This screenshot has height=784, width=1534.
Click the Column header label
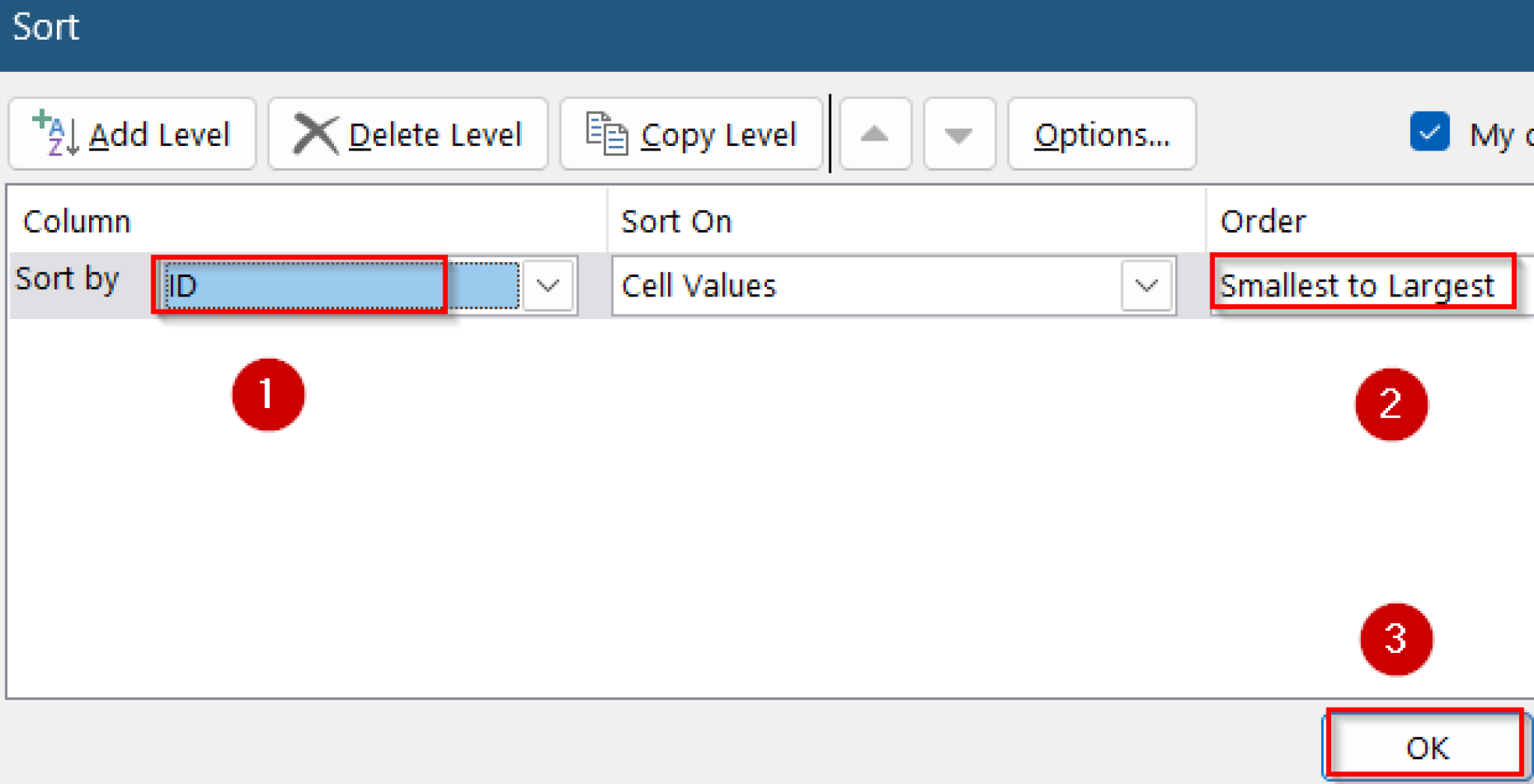point(76,221)
